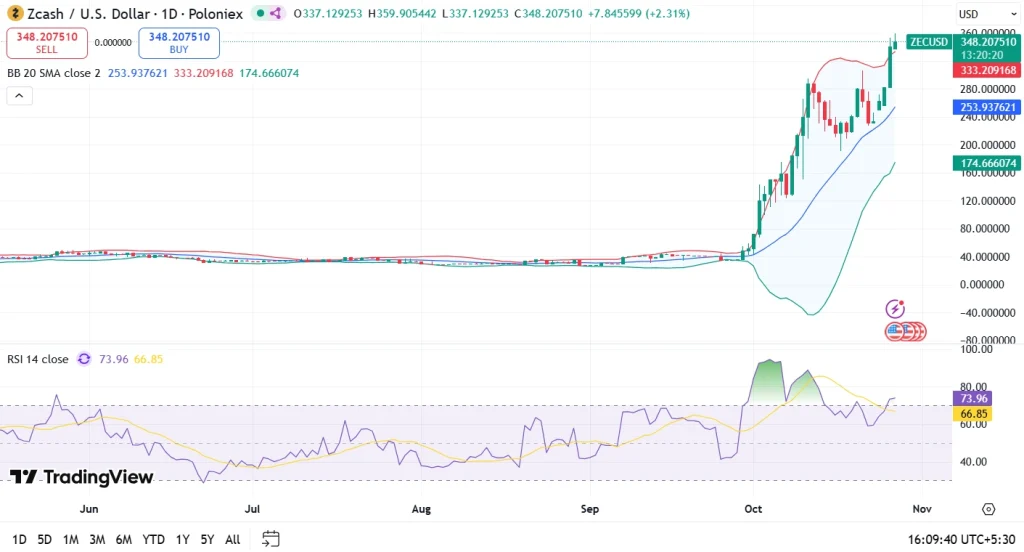This screenshot has height=552, width=1024.
Task: Click the purple share-nodes icon near symbol title
Action: (276, 13)
